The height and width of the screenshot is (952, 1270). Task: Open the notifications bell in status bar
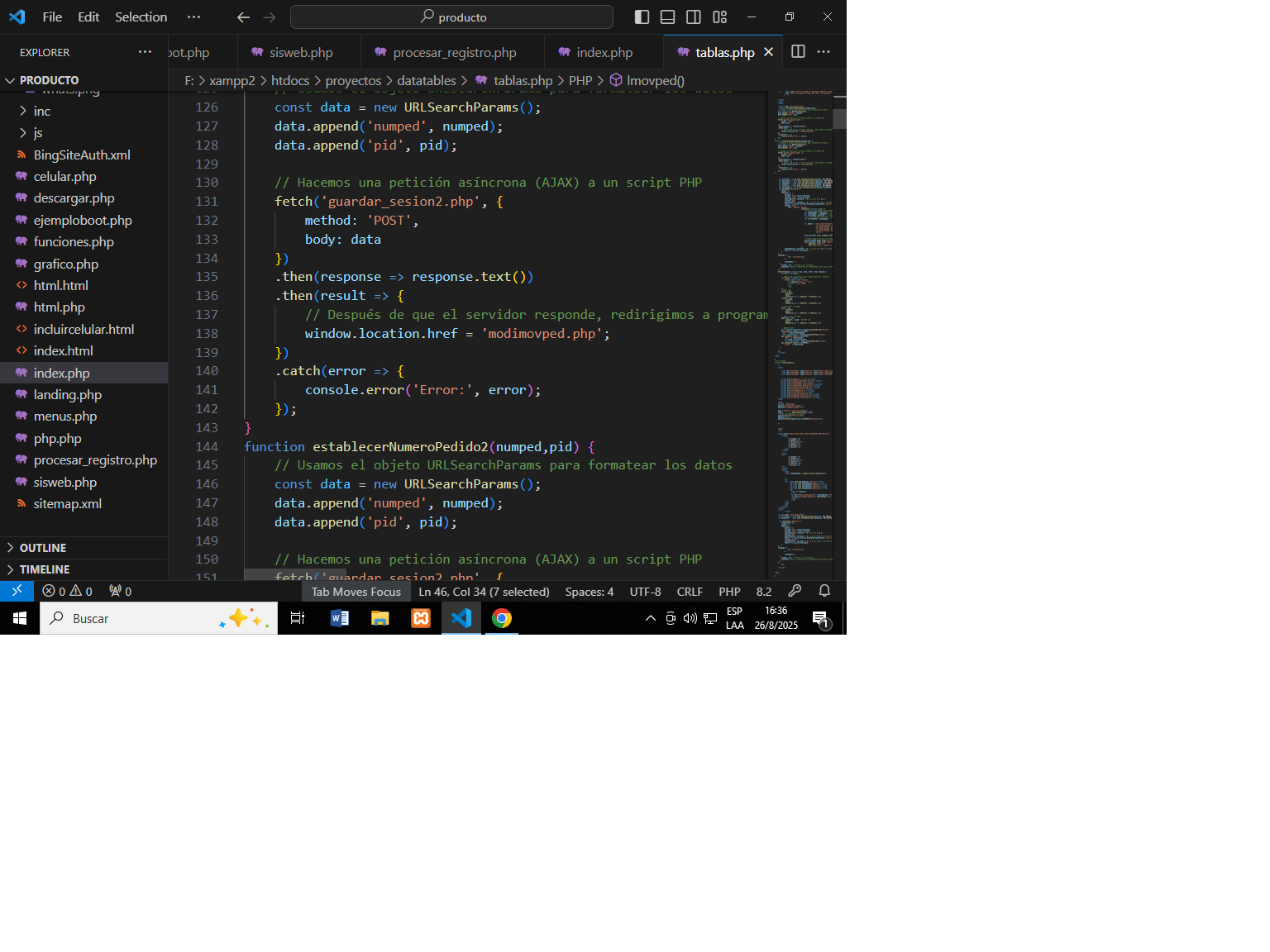point(824,591)
